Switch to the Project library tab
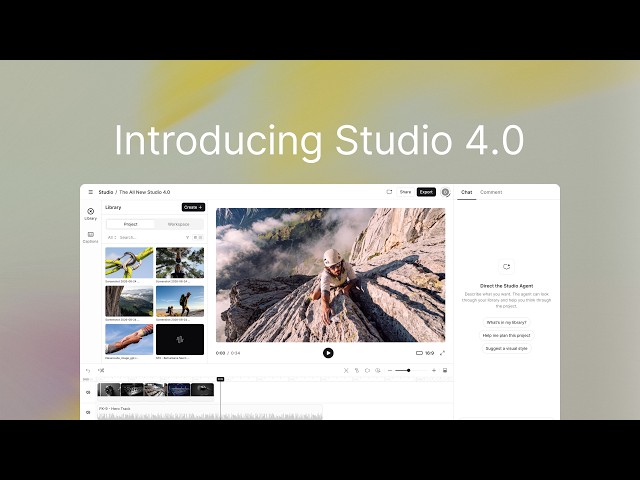This screenshot has width=640, height=480. [x=131, y=224]
